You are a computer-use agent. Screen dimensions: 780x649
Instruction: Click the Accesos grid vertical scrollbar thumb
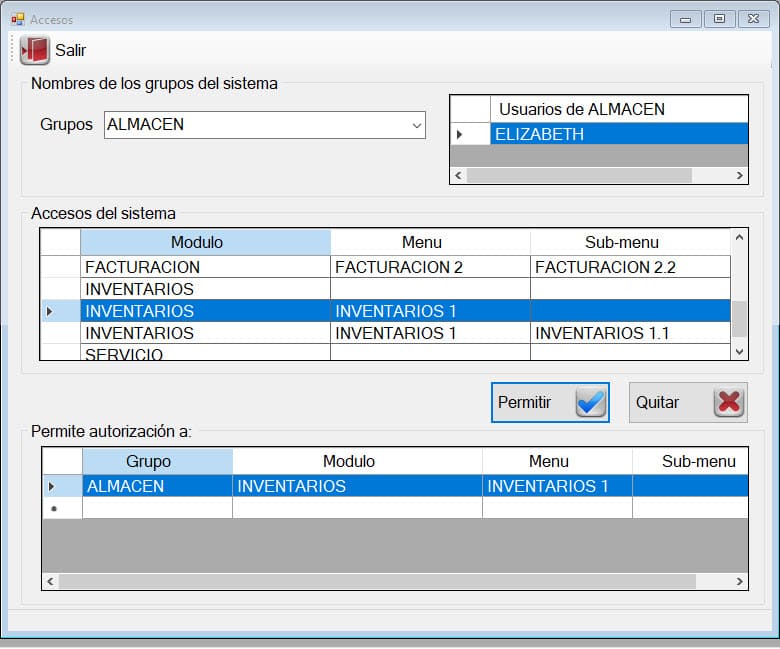(739, 319)
